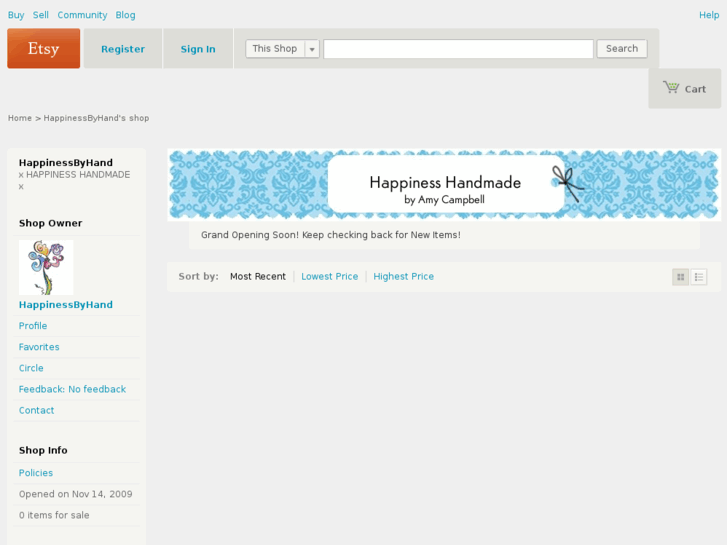This screenshot has height=545, width=727.
Task: Open the Community menu link
Action: (82, 15)
